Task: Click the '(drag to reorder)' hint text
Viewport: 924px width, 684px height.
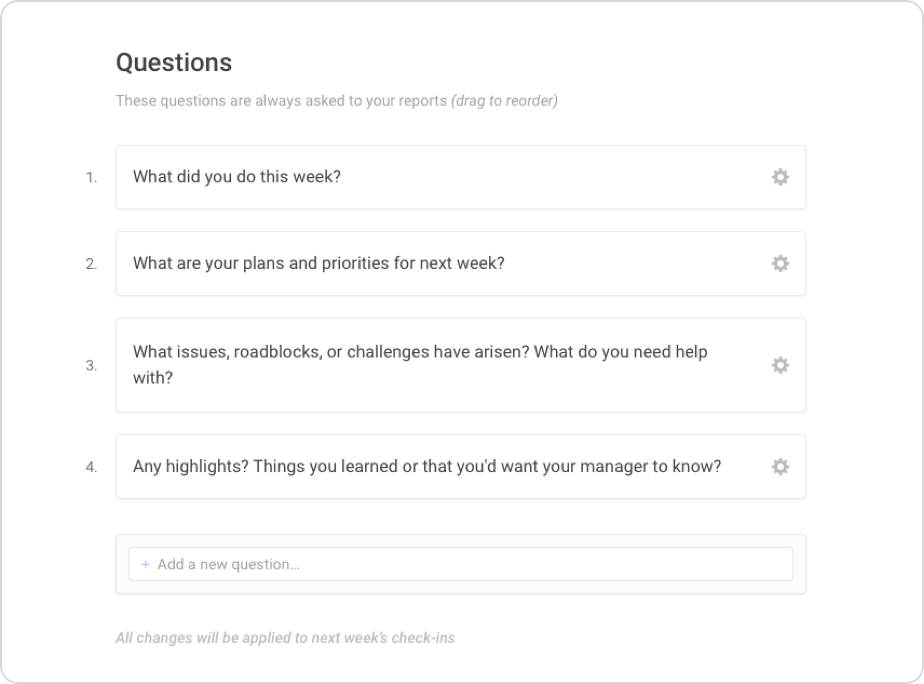Action: (x=504, y=101)
